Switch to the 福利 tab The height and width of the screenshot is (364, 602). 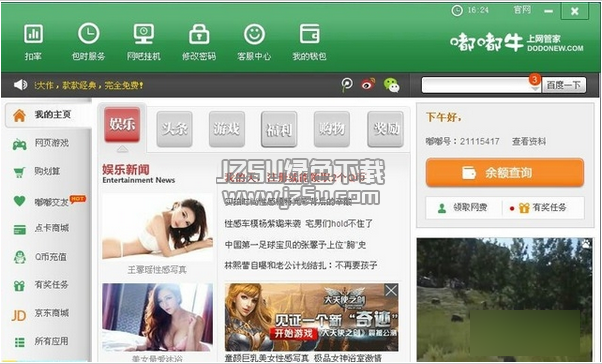tap(279, 129)
